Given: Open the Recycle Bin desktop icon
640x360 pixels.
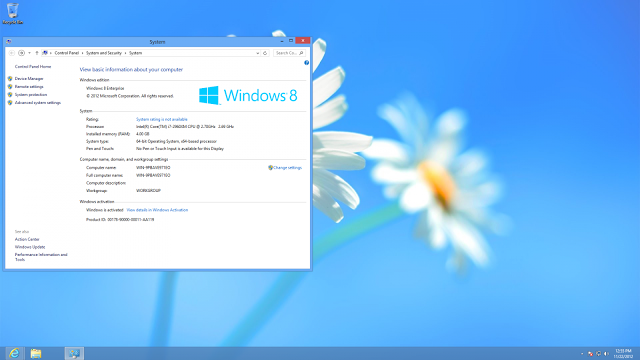Looking at the screenshot, I should pyautogui.click(x=13, y=13).
